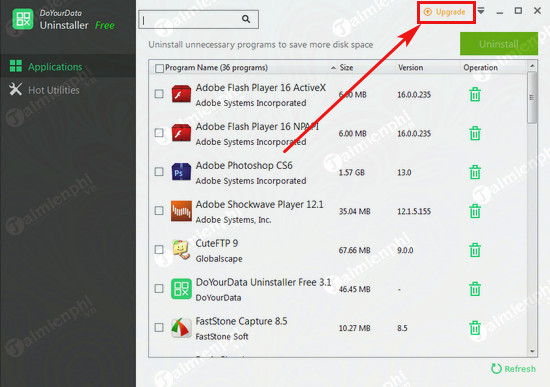Click the Operation column header
550x387 pixels.
tap(480, 67)
